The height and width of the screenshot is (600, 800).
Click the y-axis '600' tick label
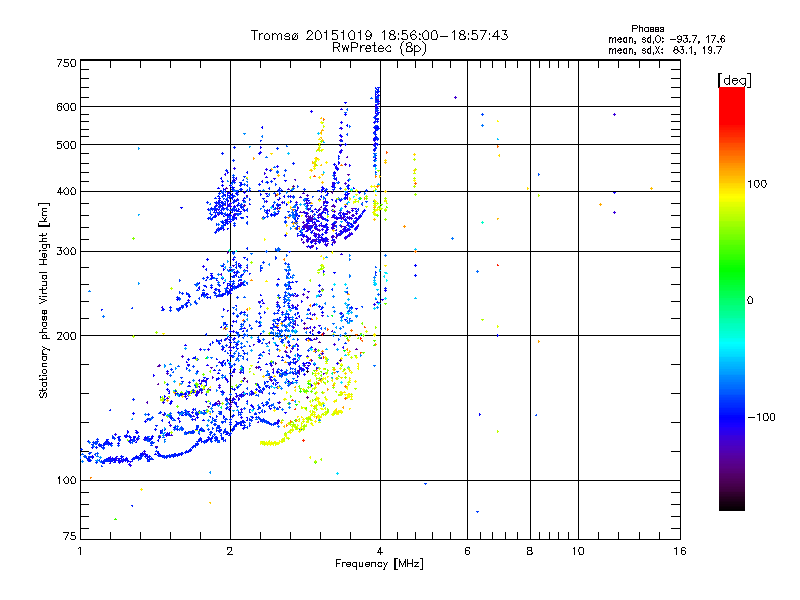66,107
